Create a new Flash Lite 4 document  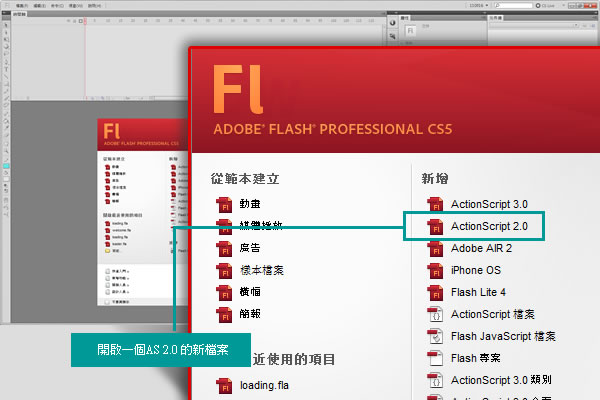(x=466, y=292)
